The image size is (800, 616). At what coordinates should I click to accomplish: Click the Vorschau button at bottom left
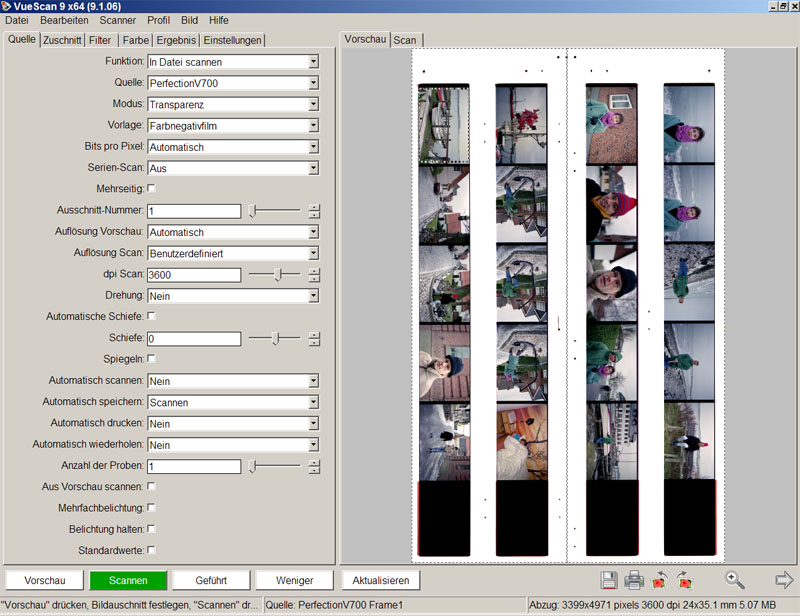coord(45,580)
